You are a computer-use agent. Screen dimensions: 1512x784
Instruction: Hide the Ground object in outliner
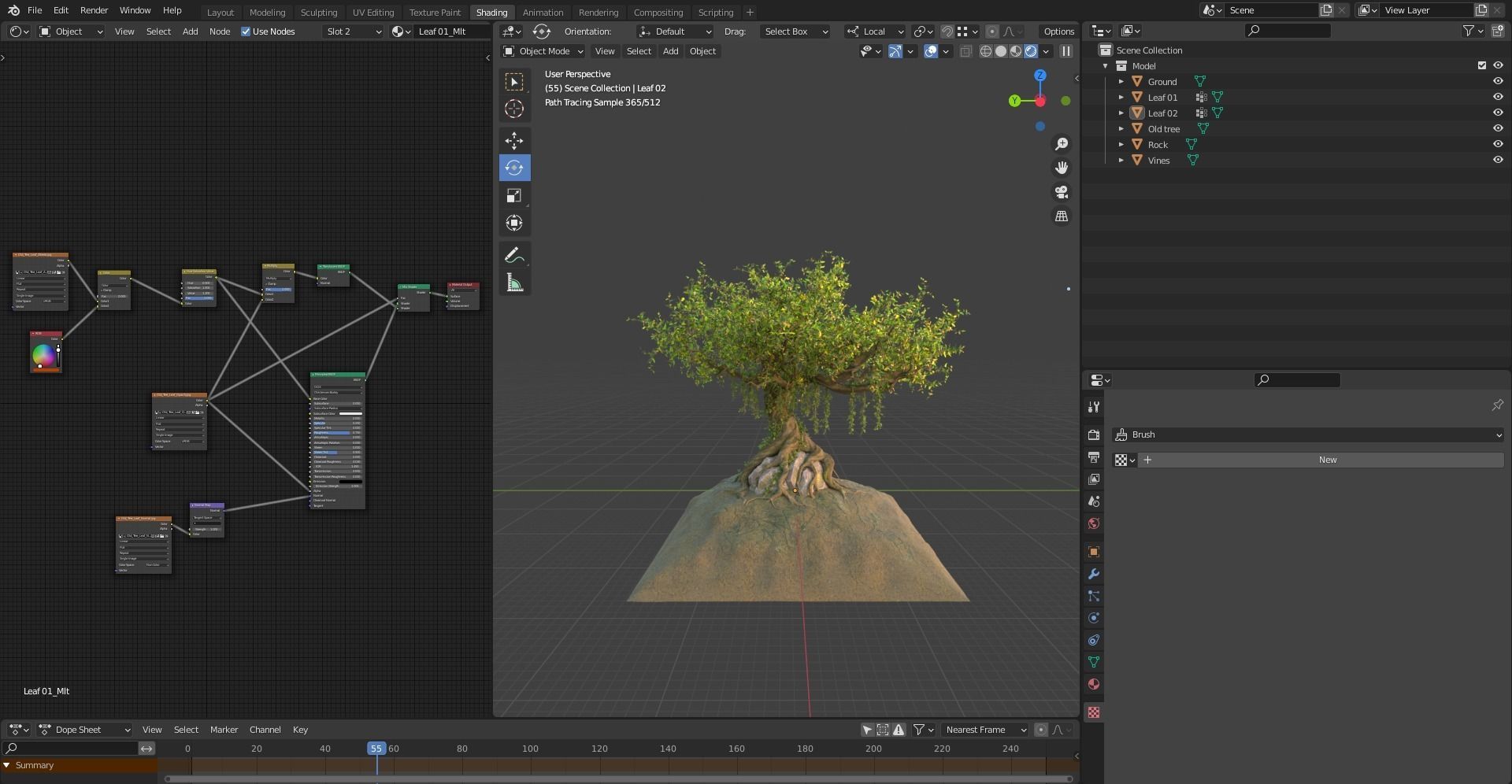tap(1497, 81)
